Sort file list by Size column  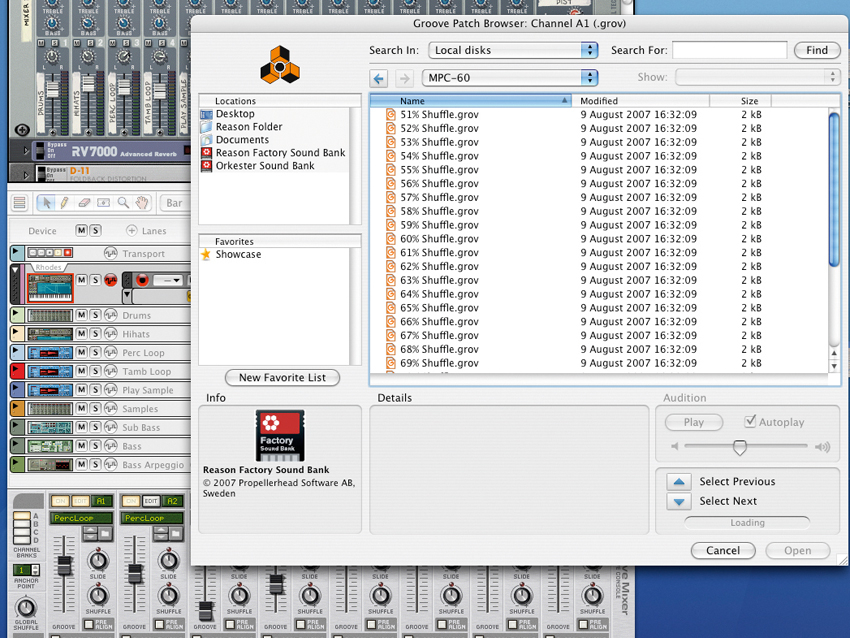(740, 101)
